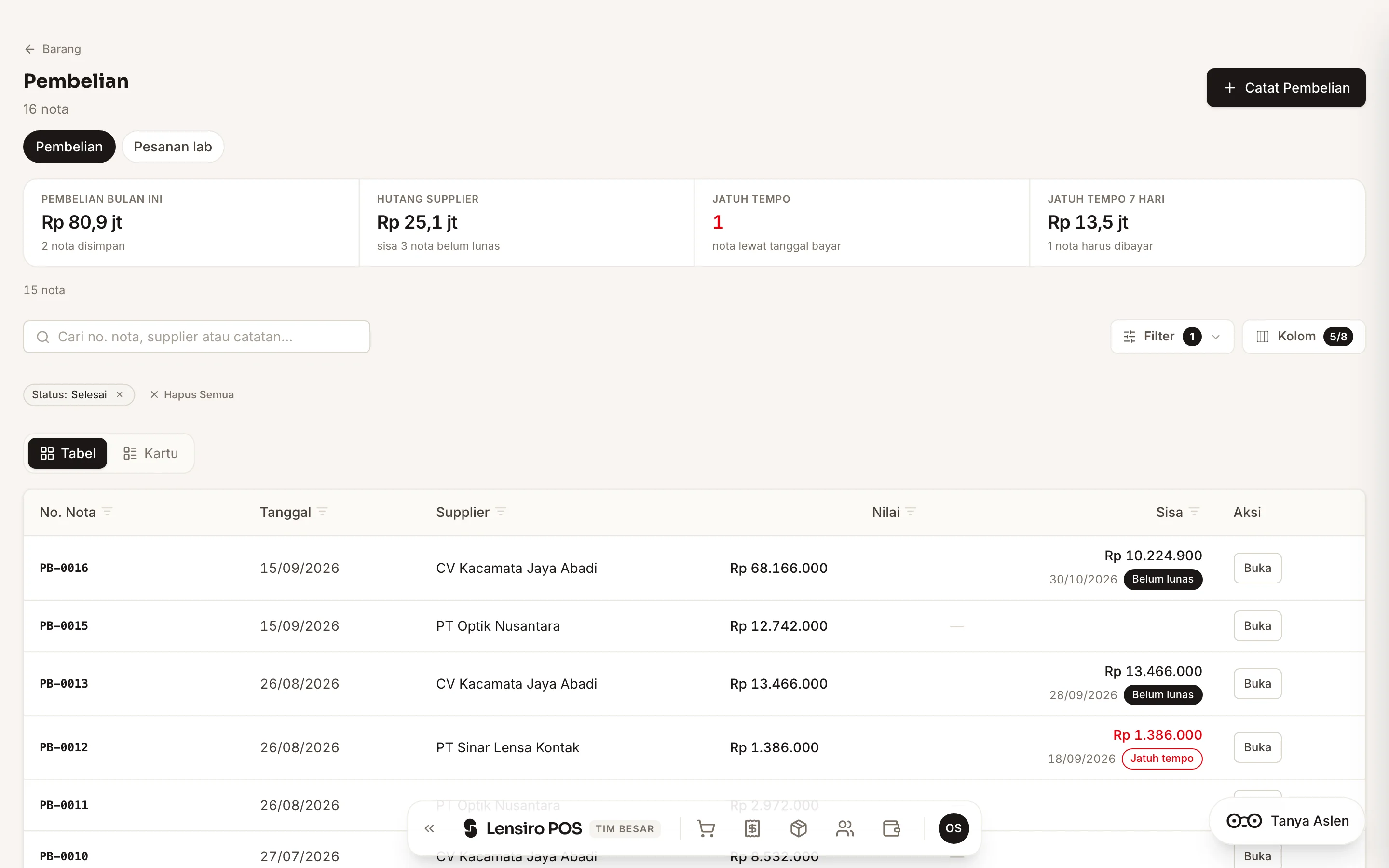Open nota PB-0015 with Buka
This screenshot has width=1389, height=868.
[1257, 626]
